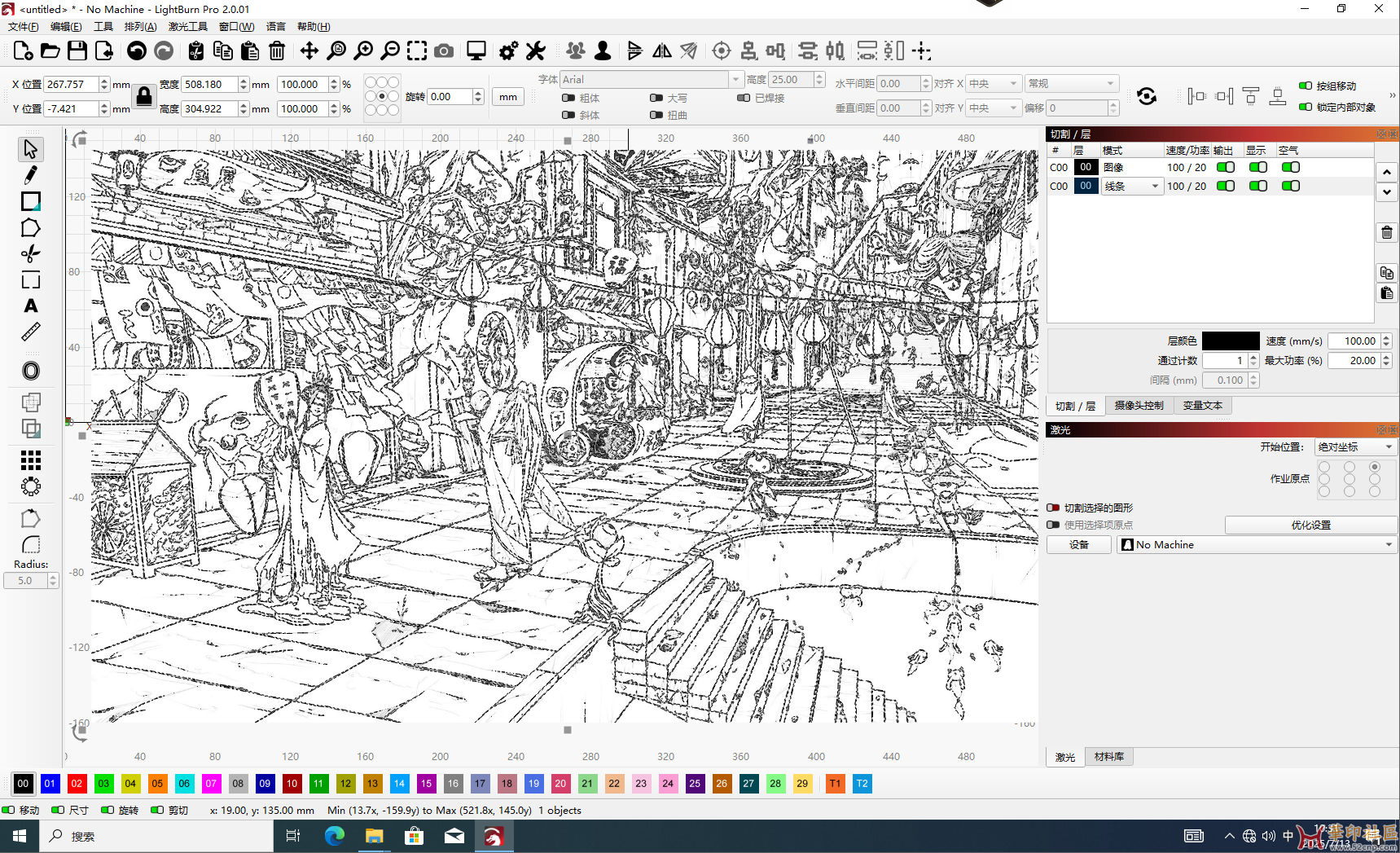
Task: Increase 最大功率 (%) stepper value
Action: [1387, 357]
